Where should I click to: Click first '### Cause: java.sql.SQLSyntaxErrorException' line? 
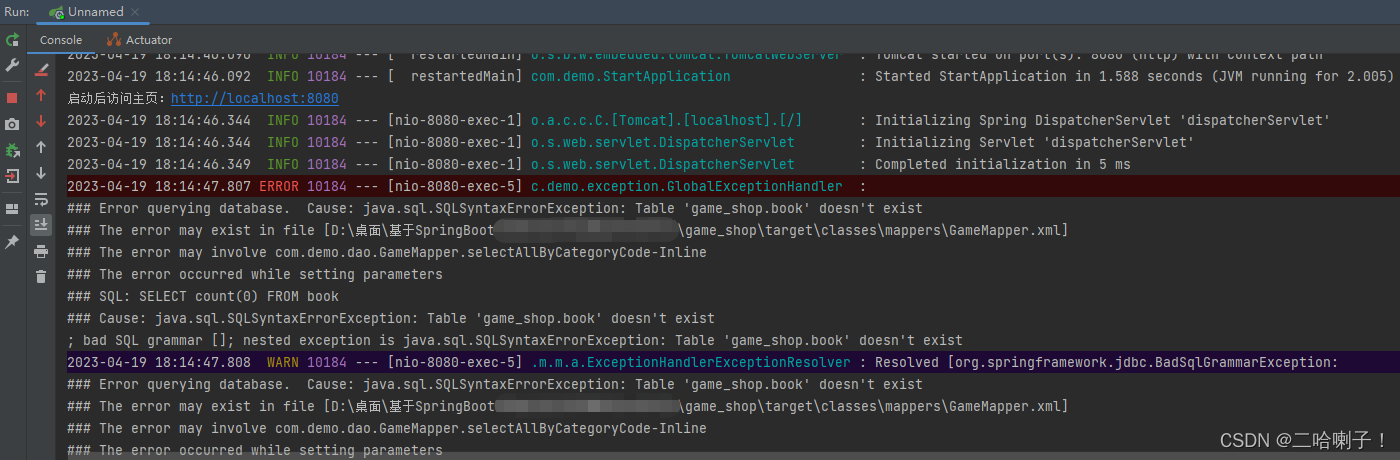point(391,318)
